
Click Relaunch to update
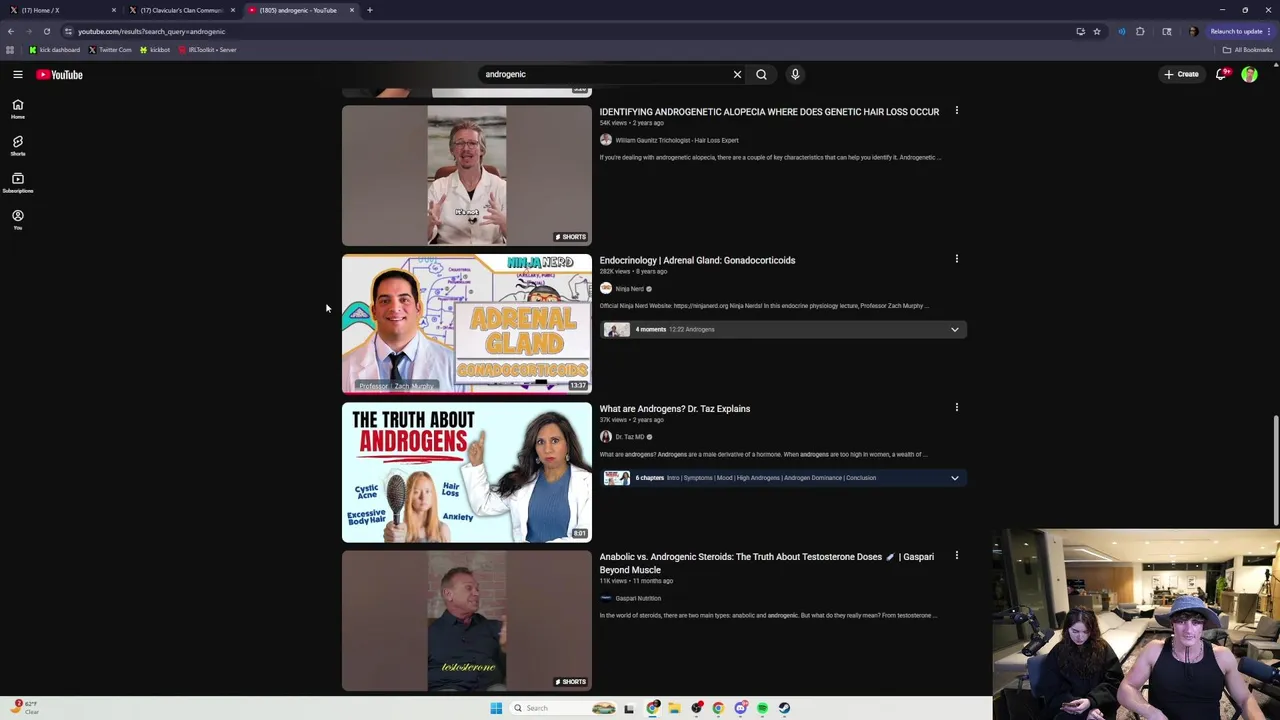[1241, 31]
